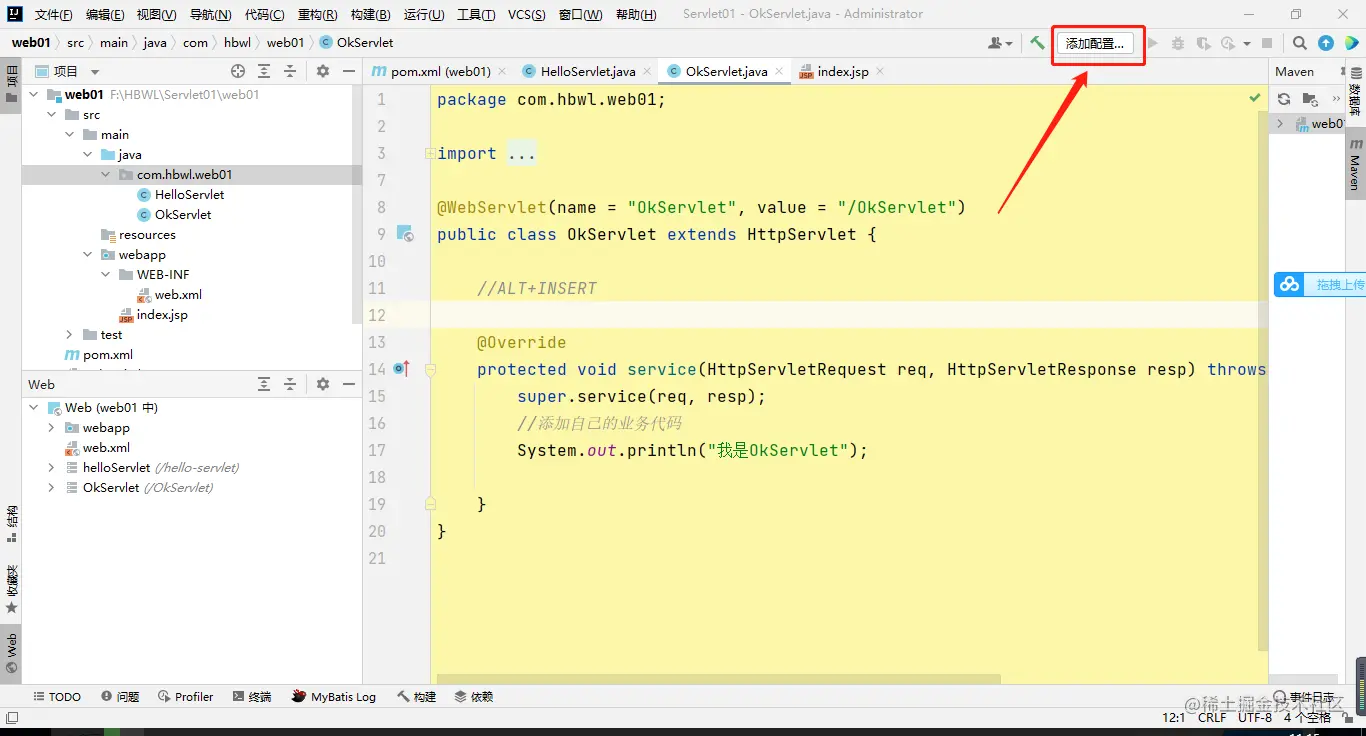Reload Maven projects refresh icon
The height and width of the screenshot is (736, 1366).
(x=1284, y=99)
